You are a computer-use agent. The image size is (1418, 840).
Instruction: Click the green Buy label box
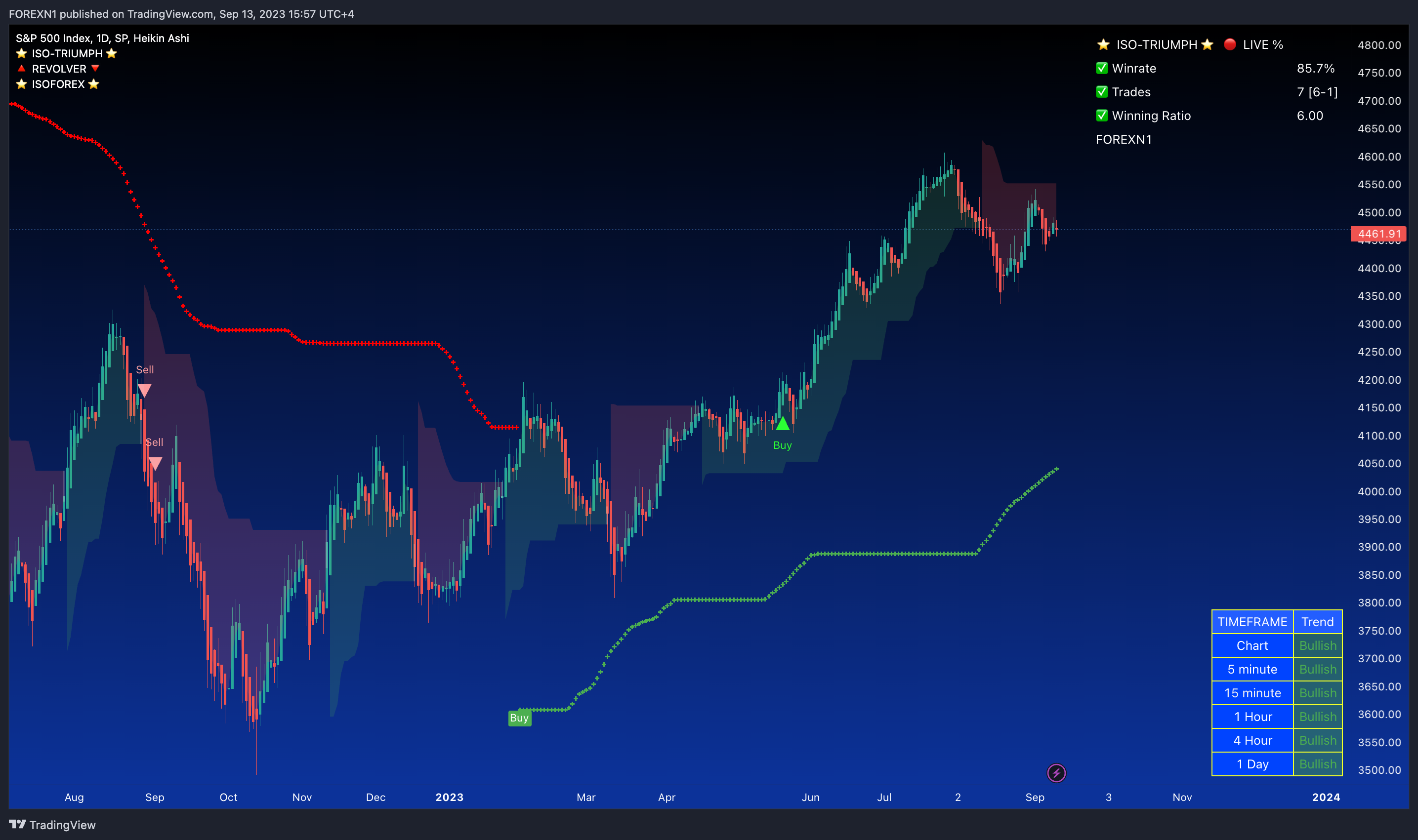pyautogui.click(x=519, y=718)
